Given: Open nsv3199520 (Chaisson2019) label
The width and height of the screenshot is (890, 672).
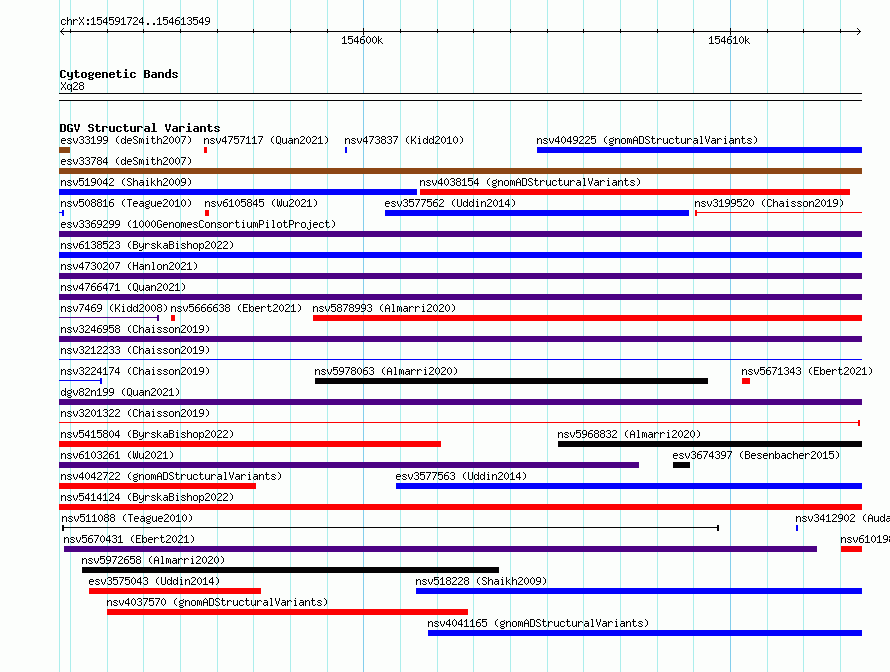Looking at the screenshot, I should [x=769, y=203].
